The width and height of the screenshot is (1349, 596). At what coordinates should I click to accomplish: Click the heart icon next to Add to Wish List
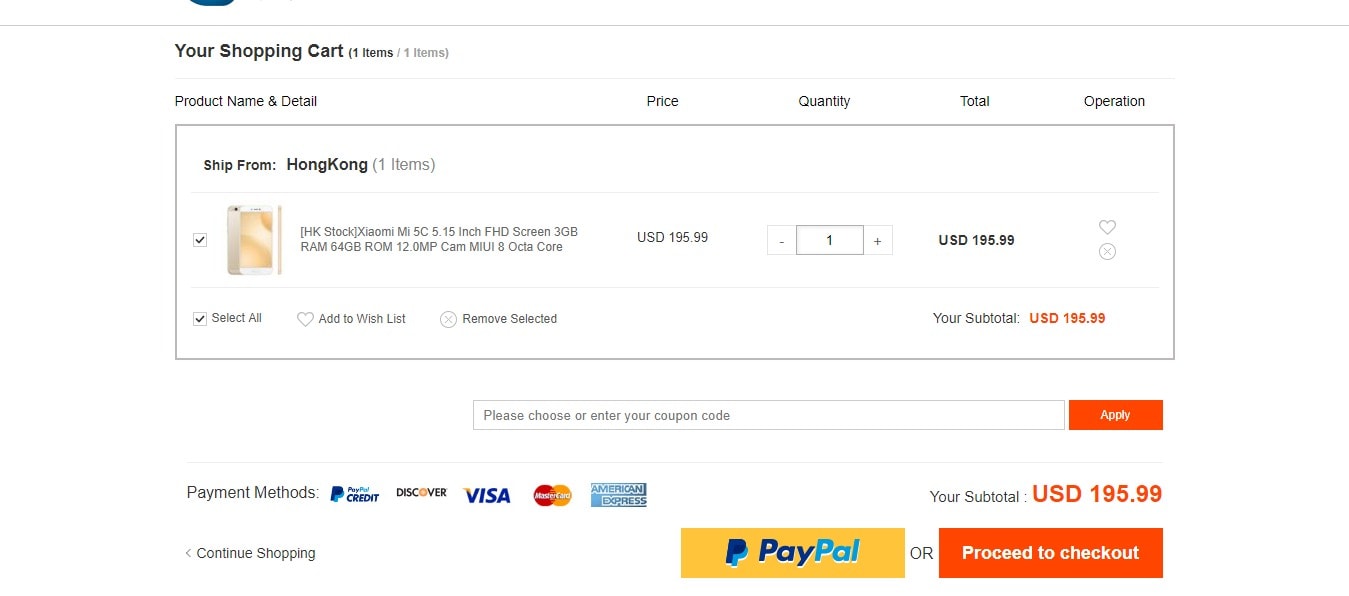tap(305, 319)
